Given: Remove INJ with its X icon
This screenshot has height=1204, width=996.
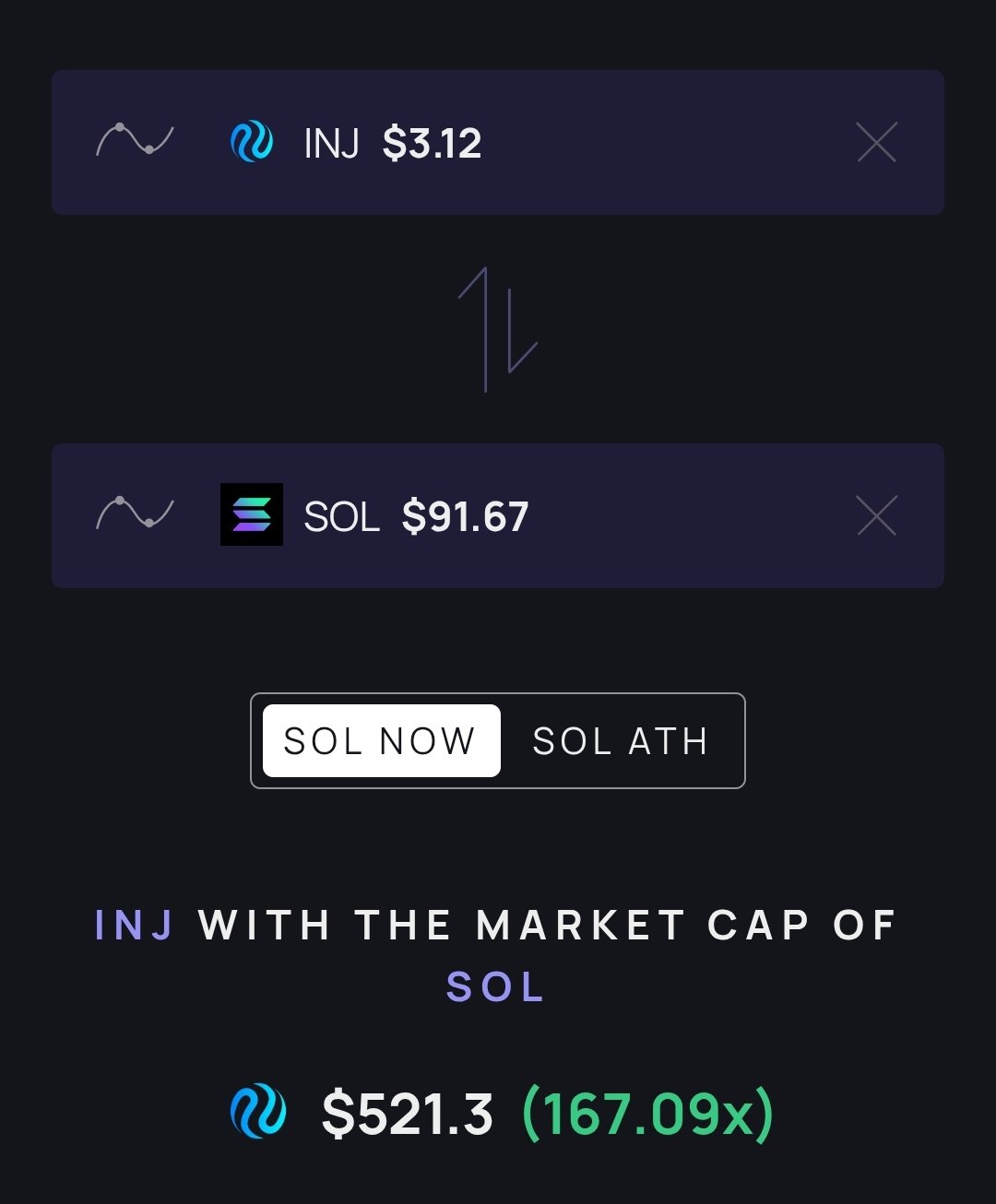Looking at the screenshot, I should coord(876,143).
